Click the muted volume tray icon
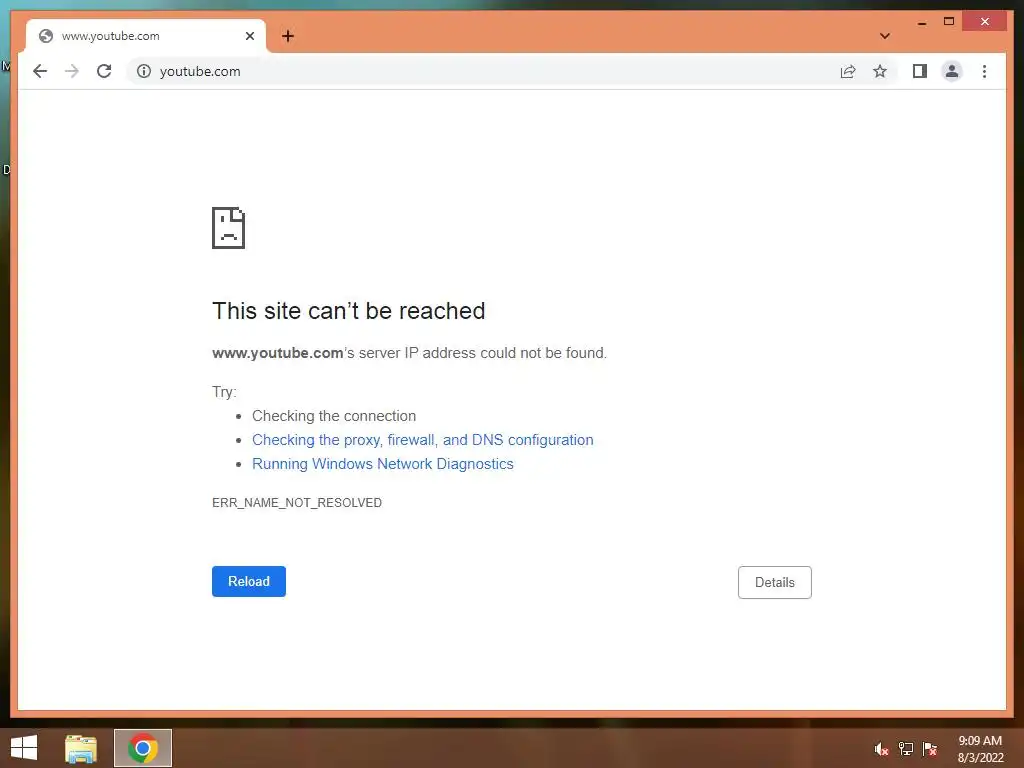1024x768 pixels. (881, 749)
